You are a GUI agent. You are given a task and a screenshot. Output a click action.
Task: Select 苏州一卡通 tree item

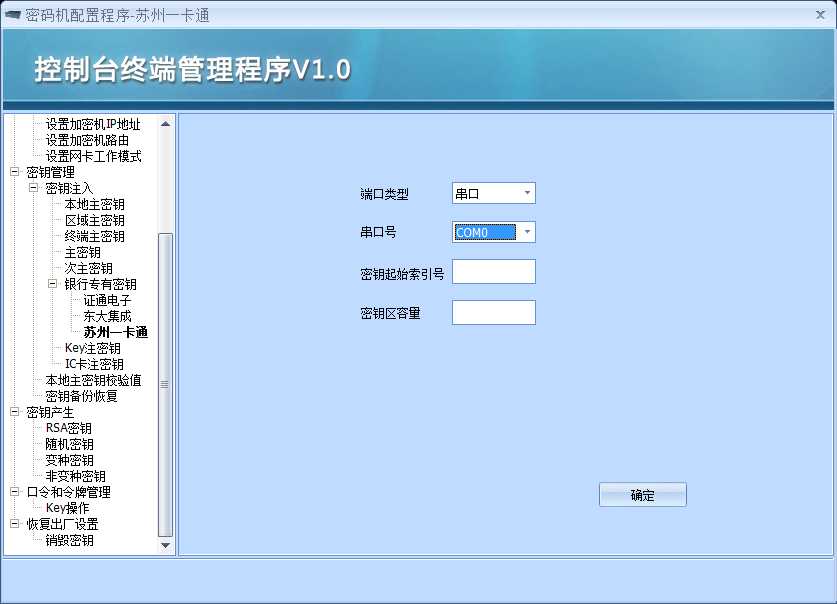(x=116, y=332)
